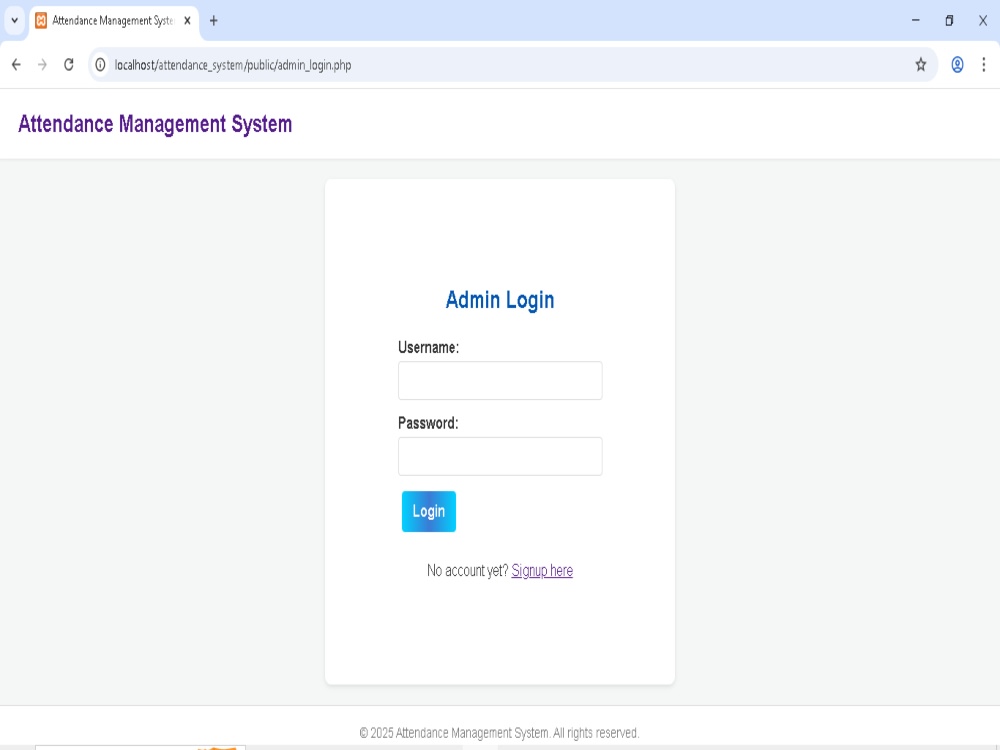Go back using browser back arrow
Viewport: 1000px width, 750px height.
coord(16,64)
